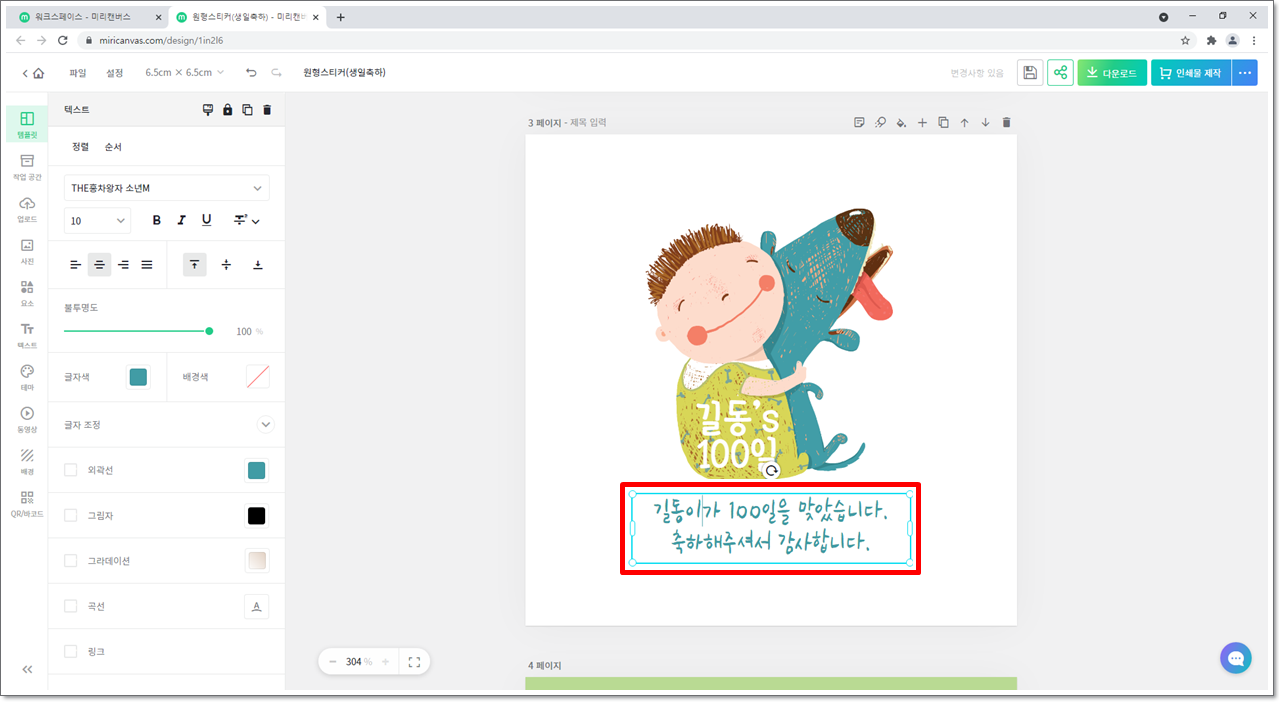Open the font family dropdown
The height and width of the screenshot is (702, 1280).
click(167, 188)
